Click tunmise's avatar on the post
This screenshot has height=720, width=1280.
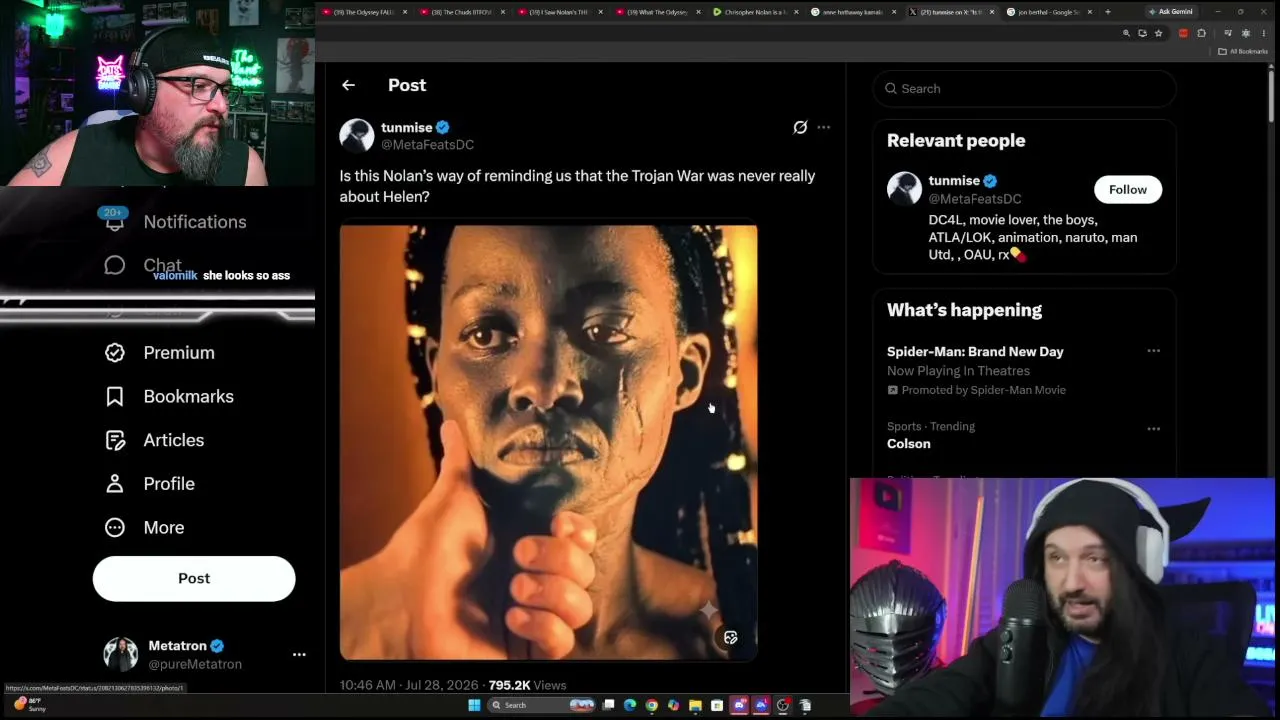coord(357,135)
